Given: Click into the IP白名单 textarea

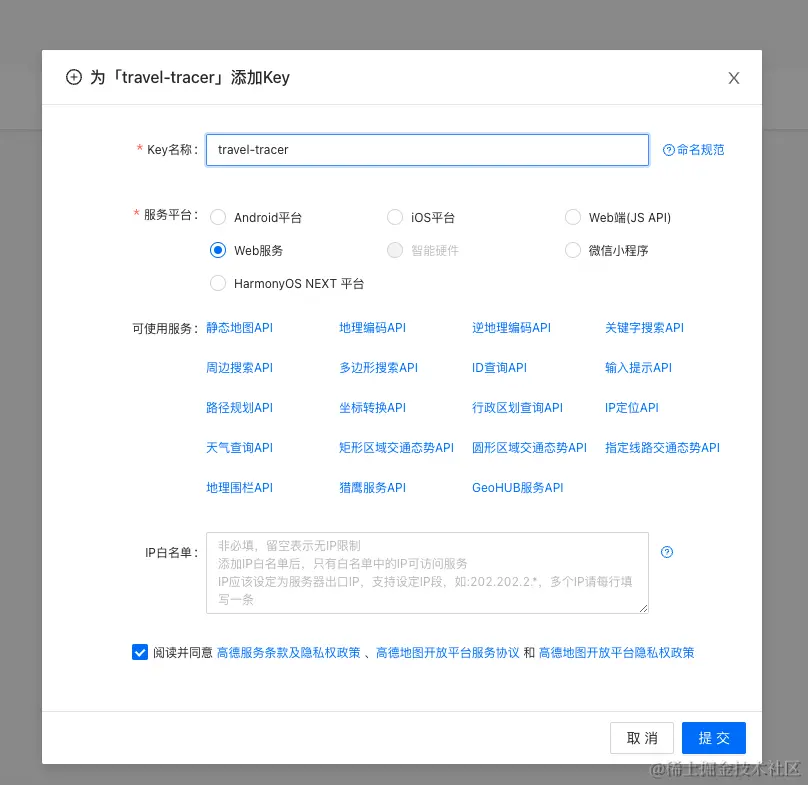Looking at the screenshot, I should 427,573.
